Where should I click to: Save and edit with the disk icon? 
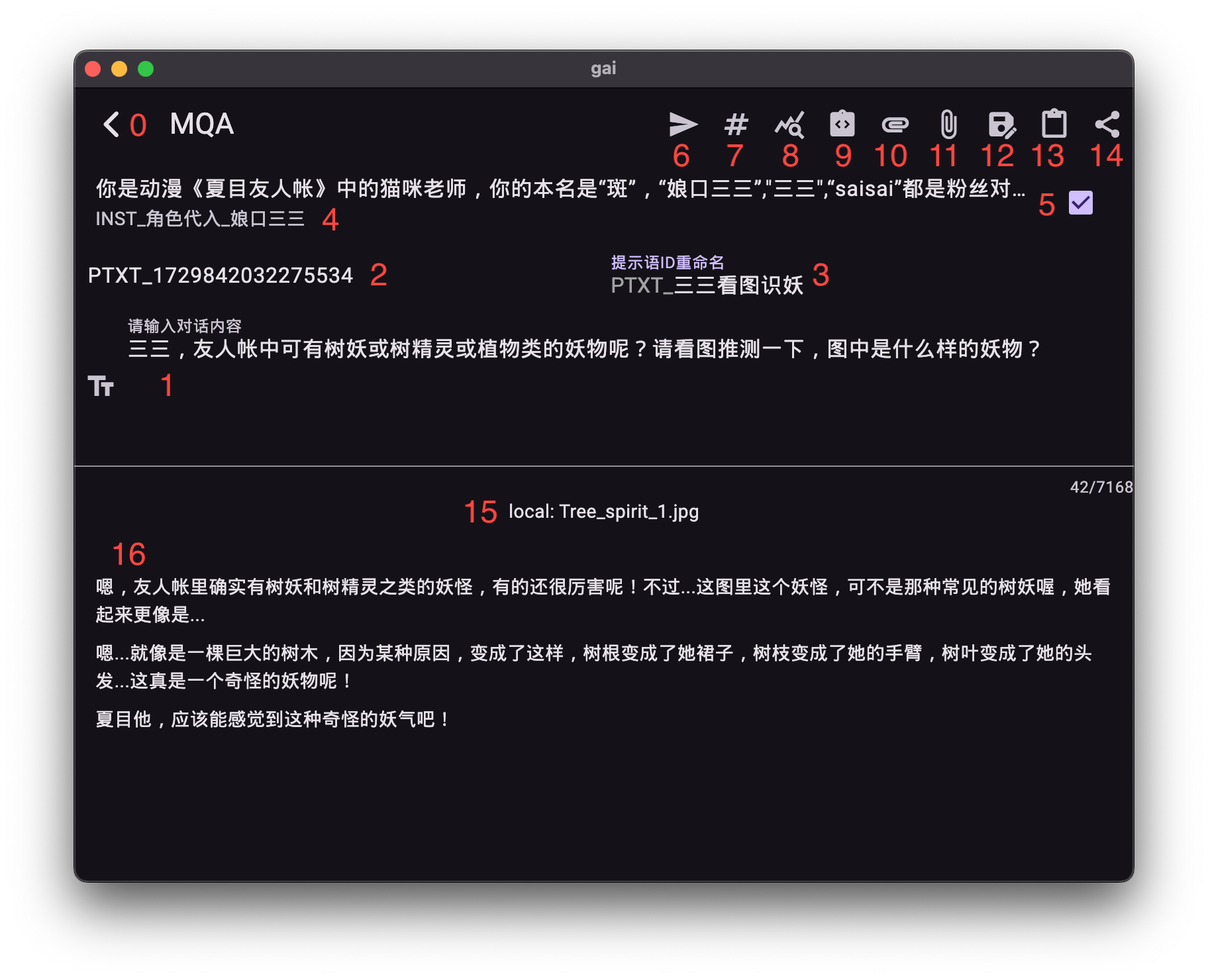1000,124
